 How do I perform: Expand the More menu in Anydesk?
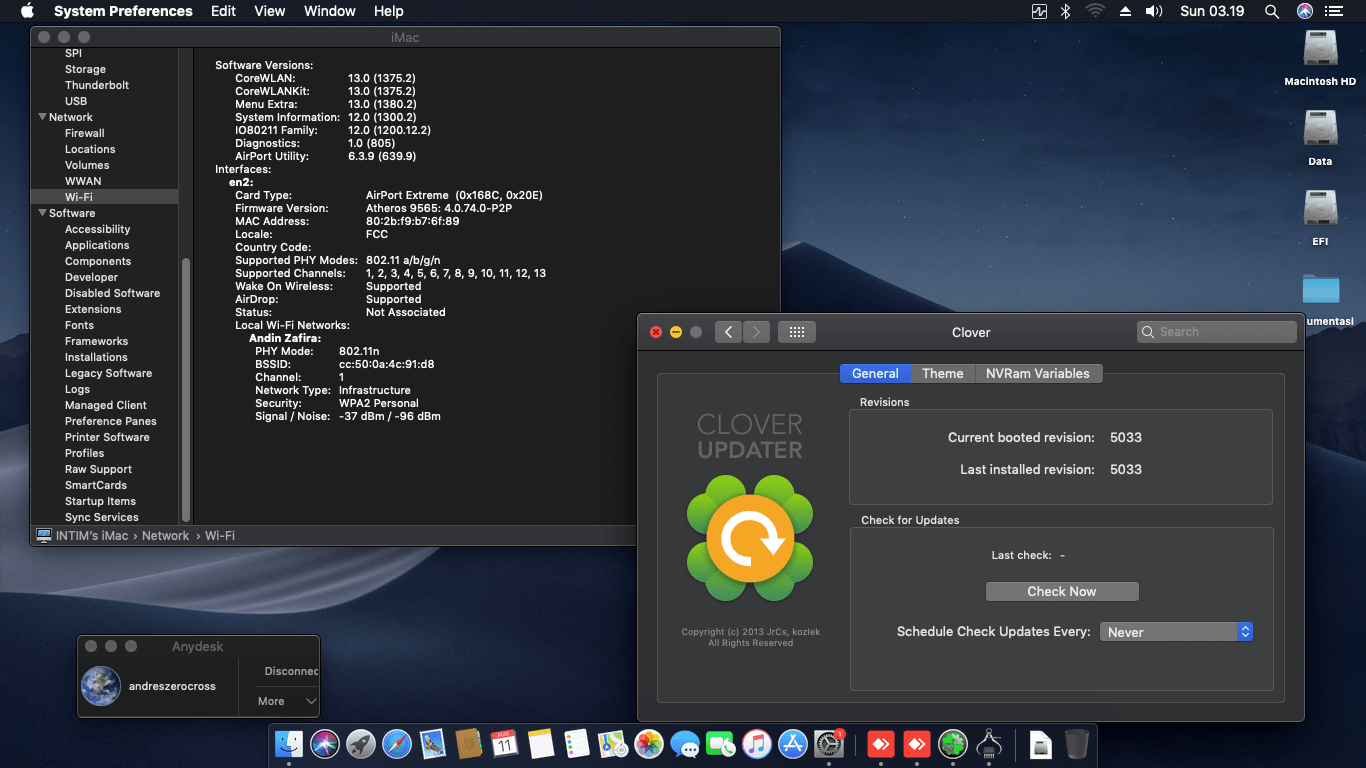coord(287,701)
